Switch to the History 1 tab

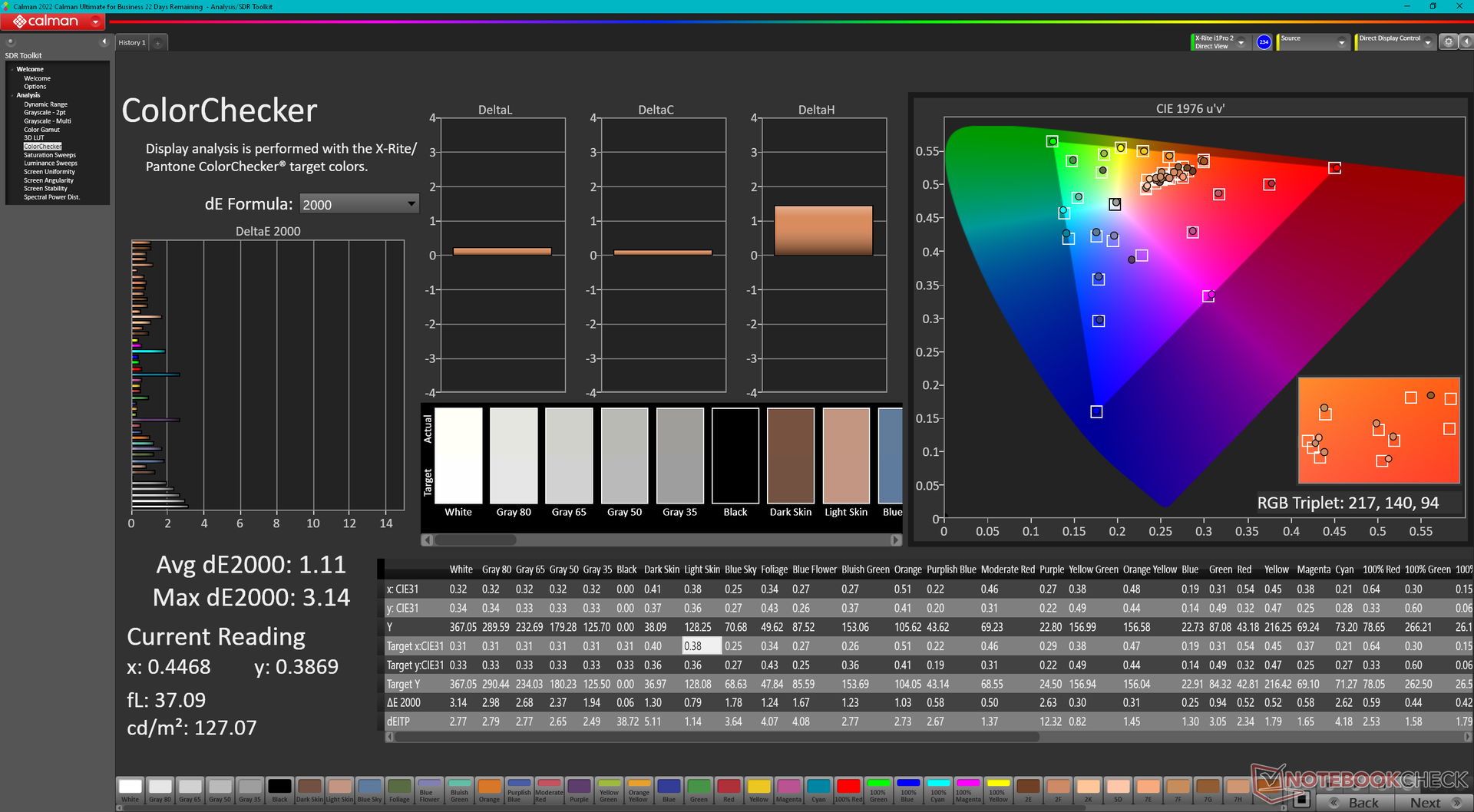(x=132, y=43)
